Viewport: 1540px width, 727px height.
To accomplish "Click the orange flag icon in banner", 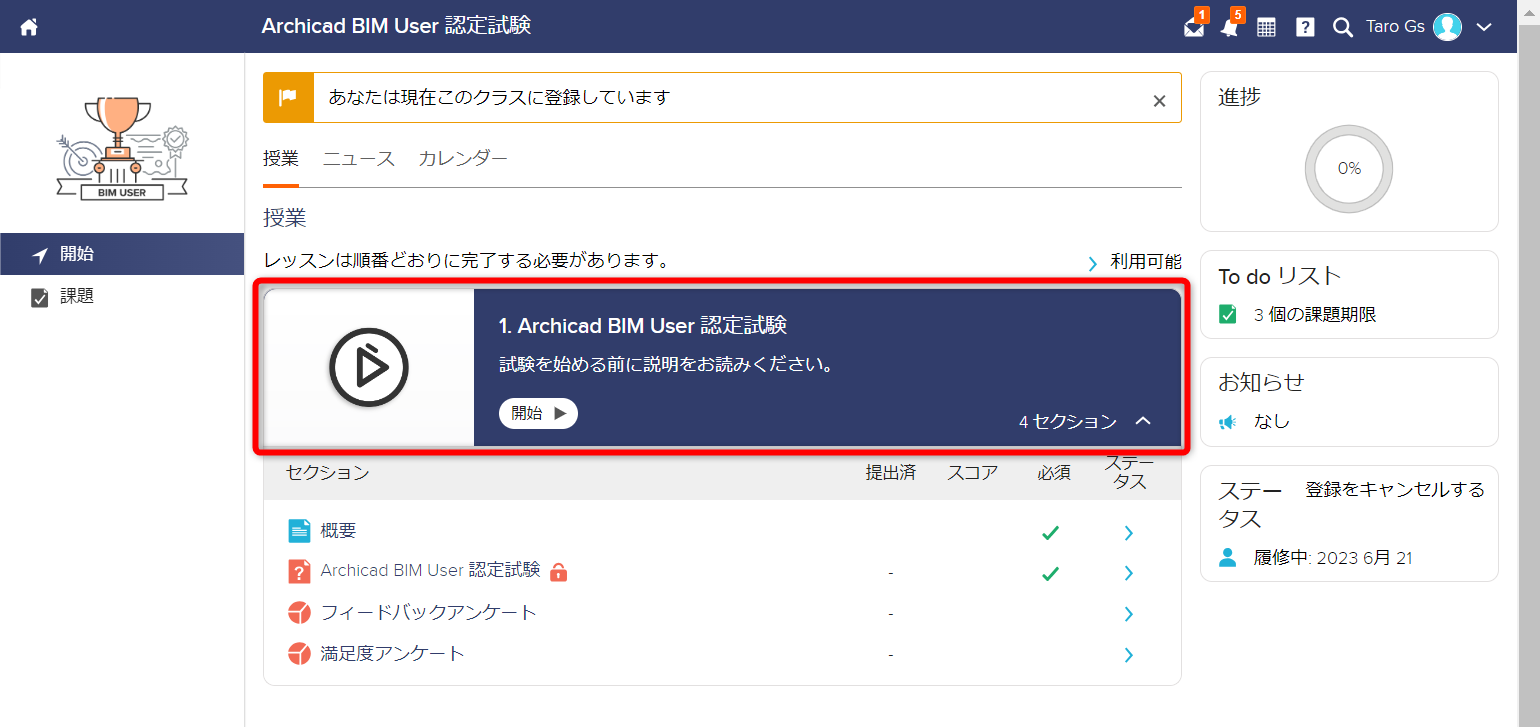I will 288,97.
